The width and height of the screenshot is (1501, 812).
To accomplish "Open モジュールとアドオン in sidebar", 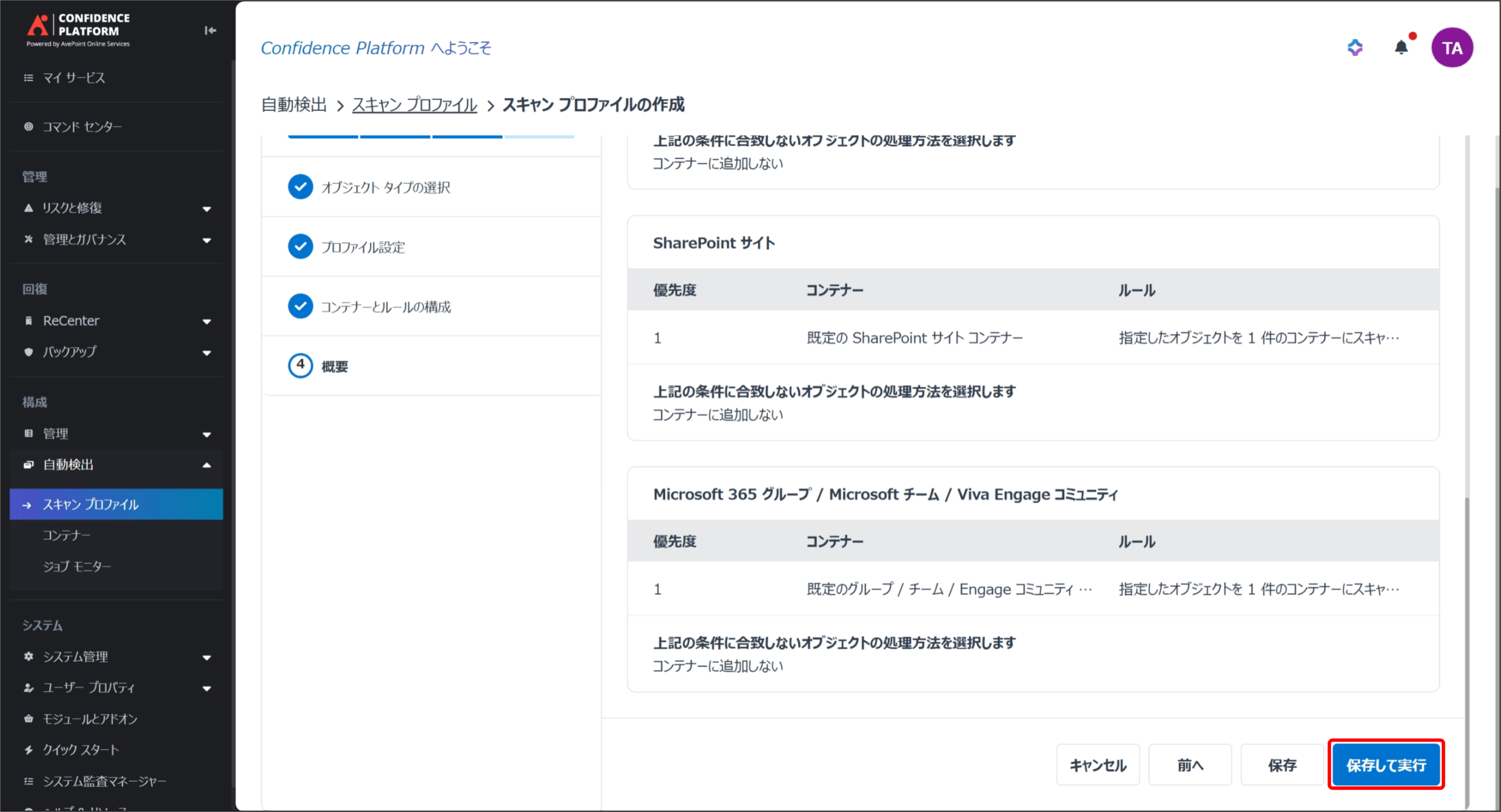I will tap(90, 719).
